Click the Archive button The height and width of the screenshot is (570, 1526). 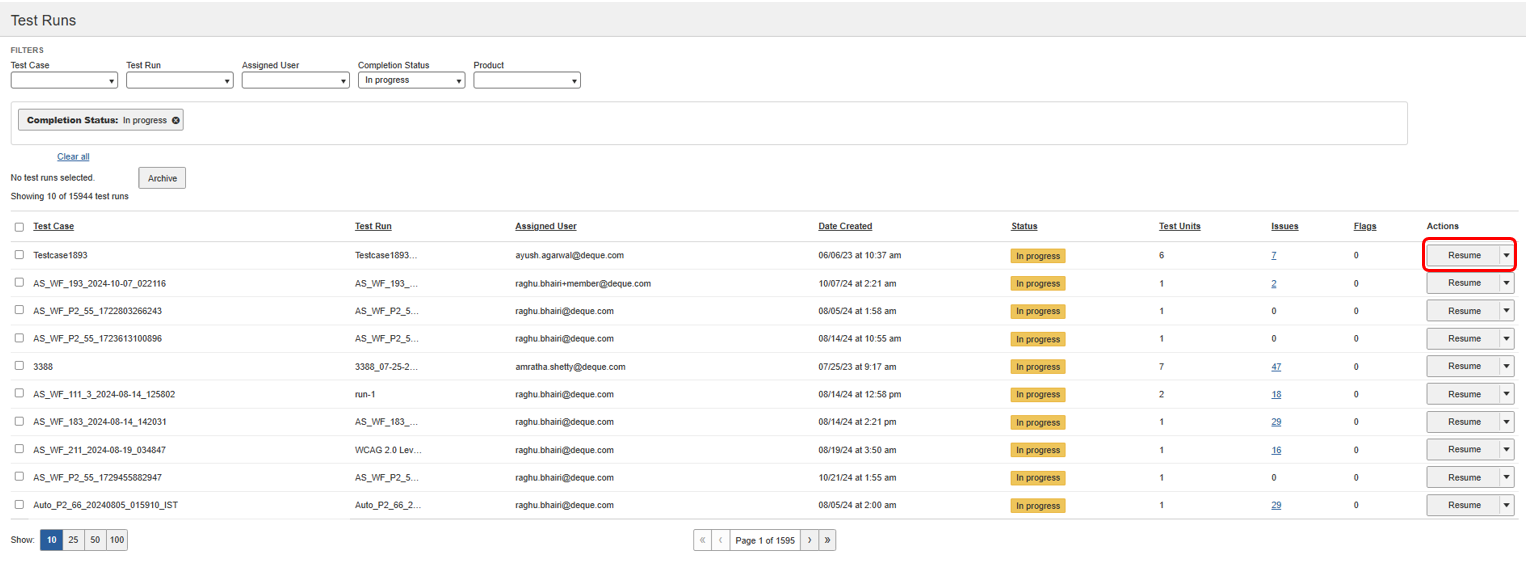(x=162, y=179)
